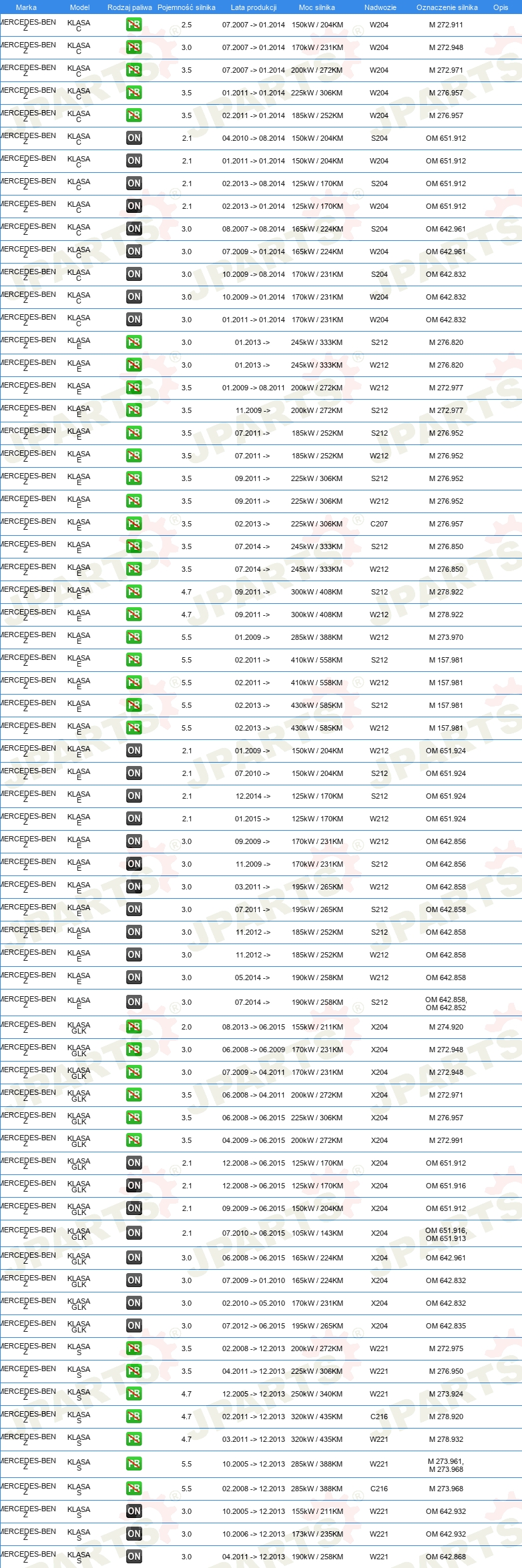Viewport: 522px width, 1568px height.
Task: Click the PB fuel icon in the M 278.920 row
Action: tap(134, 1417)
